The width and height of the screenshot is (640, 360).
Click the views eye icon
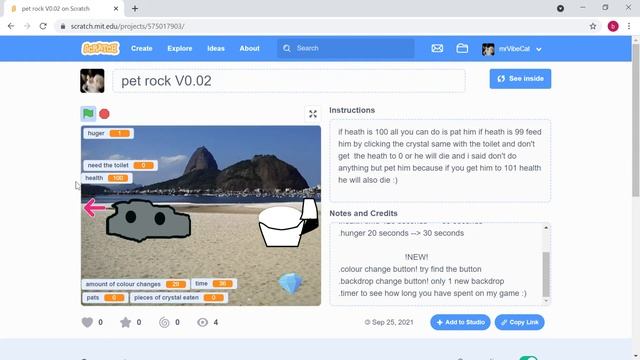[x=202, y=322]
